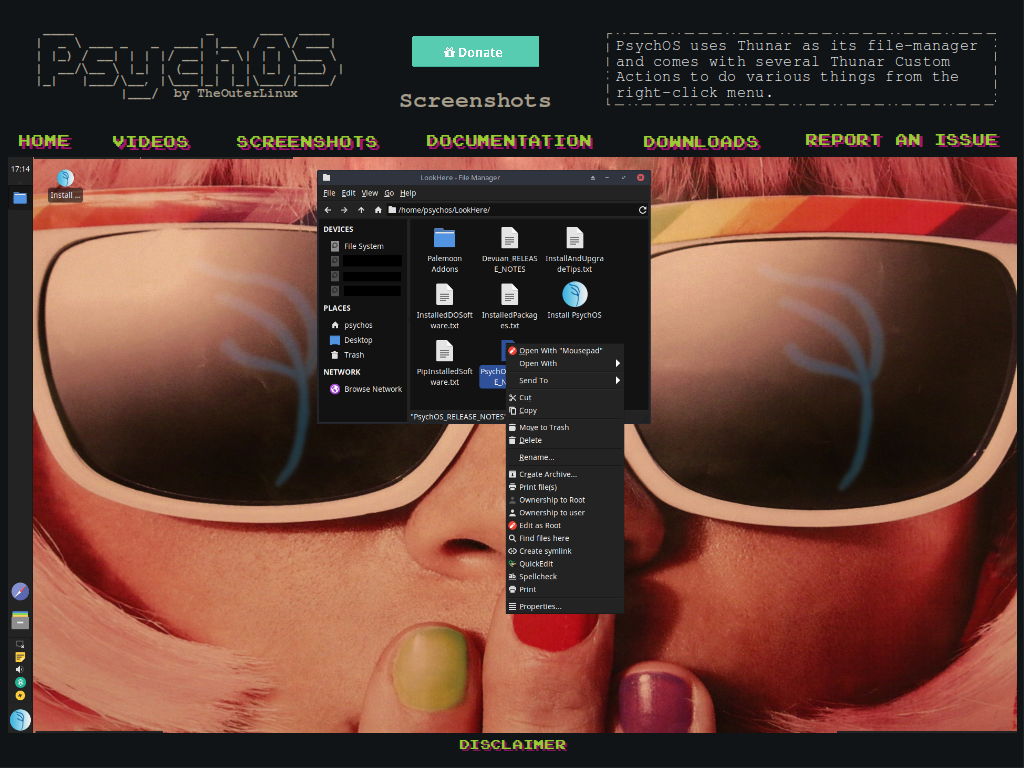Open the screen tray icon with small x
The height and width of the screenshot is (768, 1024).
(x=20, y=645)
